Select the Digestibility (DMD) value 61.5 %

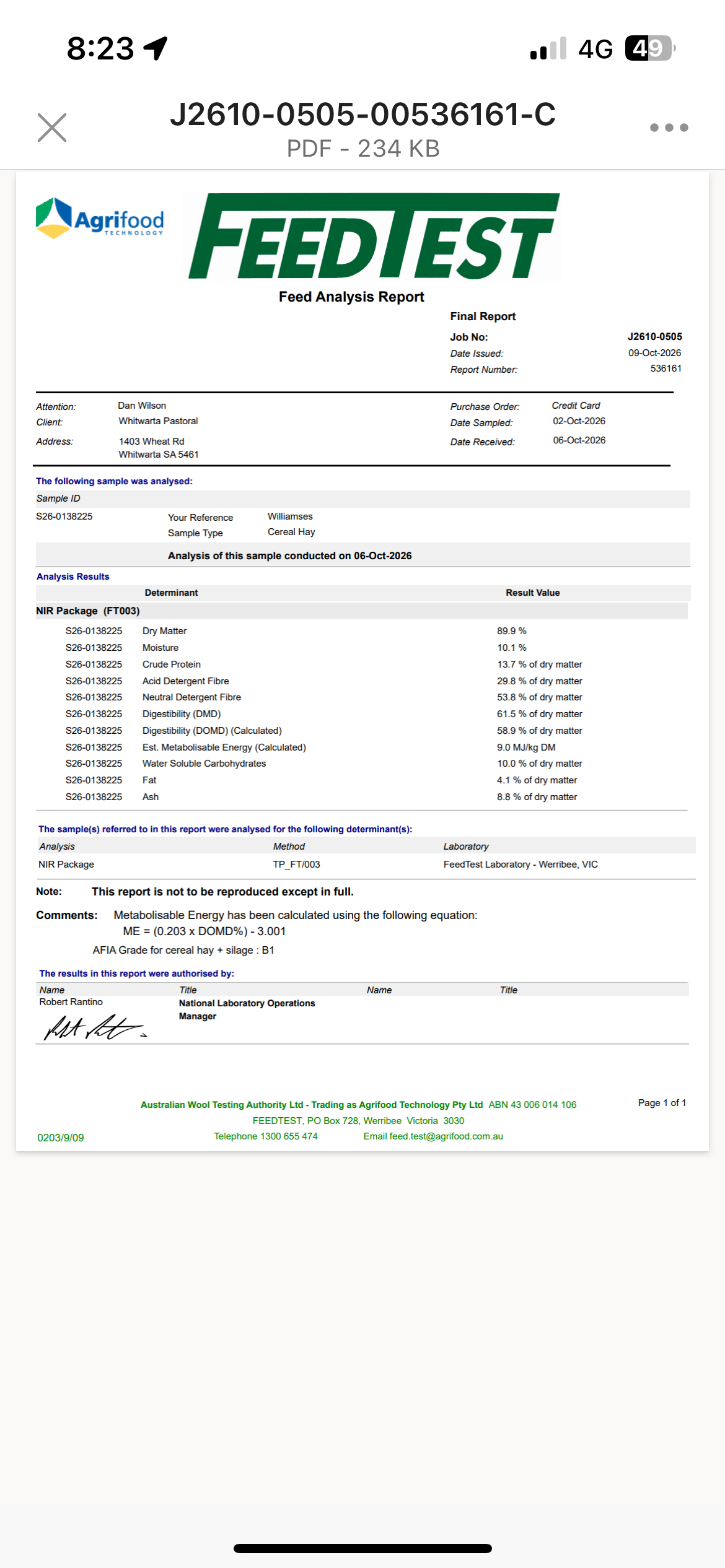[x=539, y=714]
